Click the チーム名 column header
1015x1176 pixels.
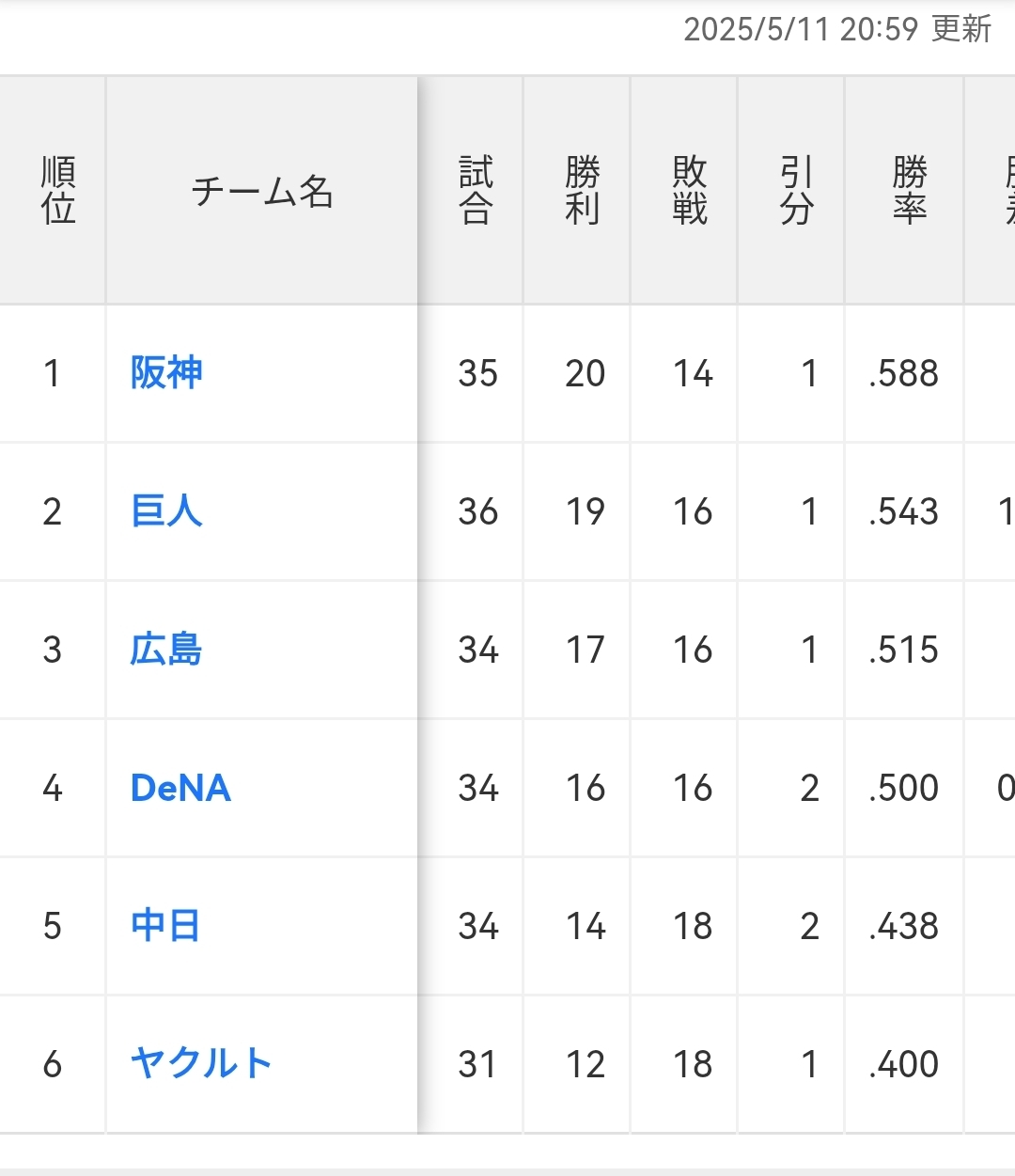tap(262, 192)
